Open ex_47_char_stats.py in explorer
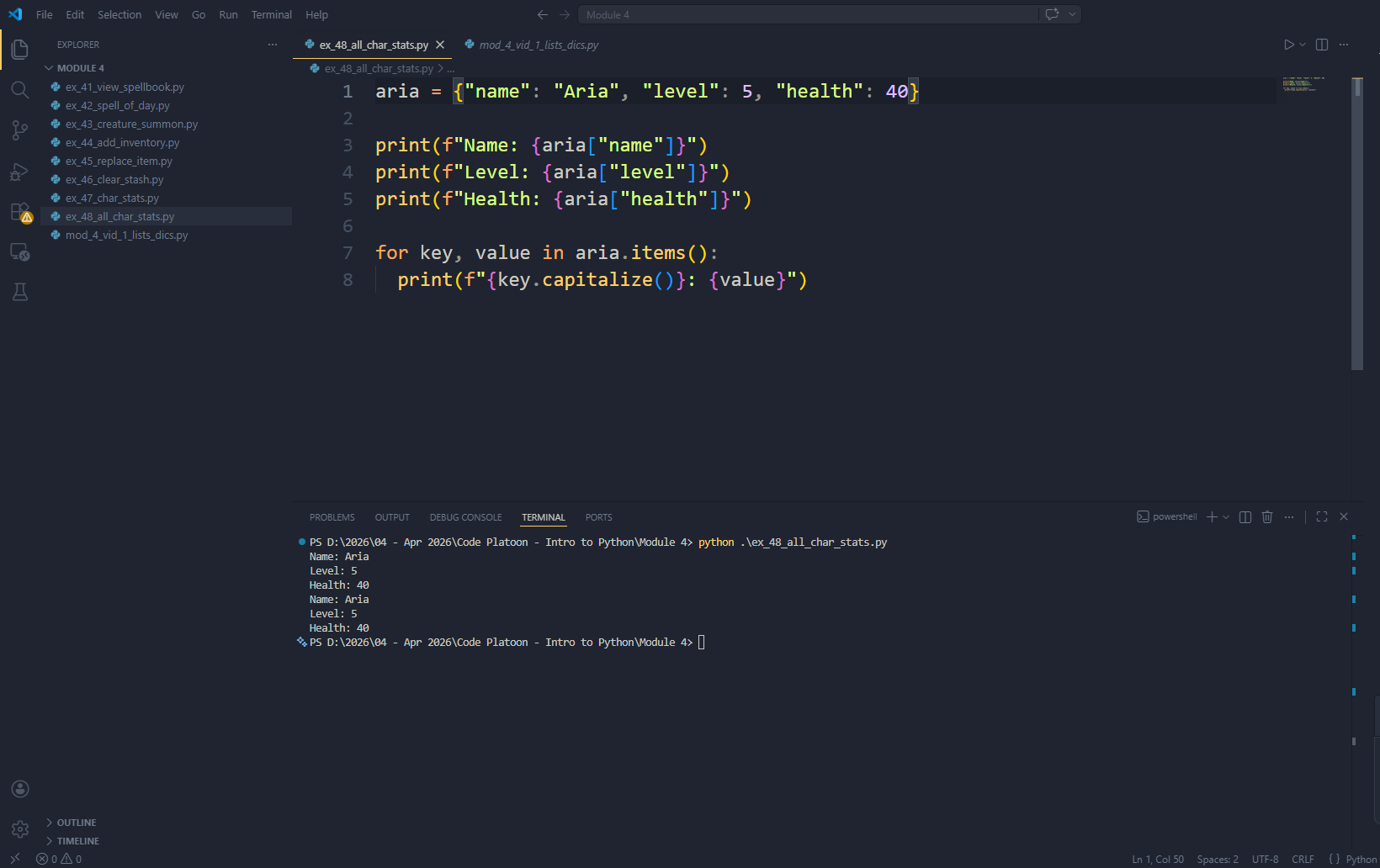The image size is (1380, 868). [167, 198]
